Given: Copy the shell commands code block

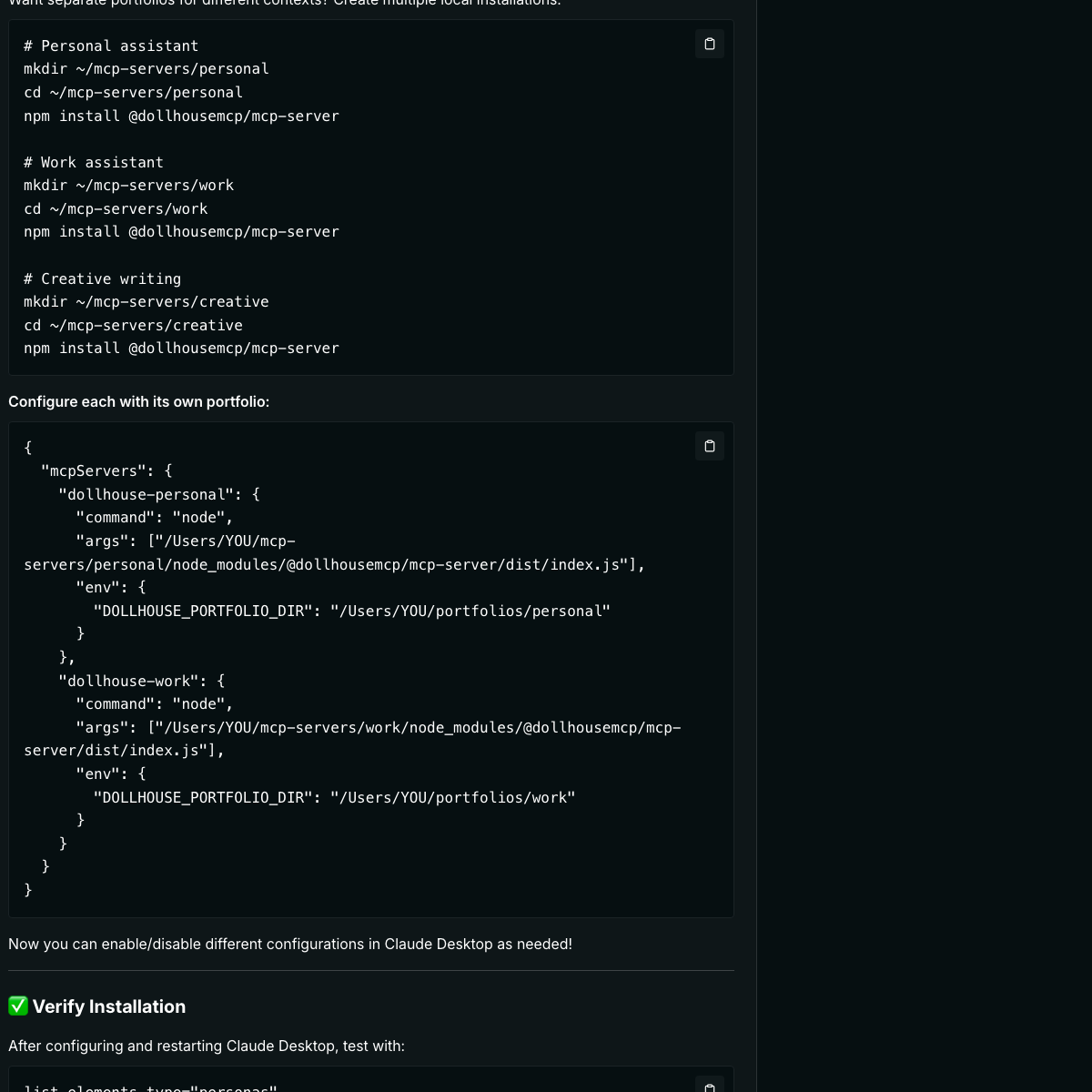Looking at the screenshot, I should coord(710,44).
